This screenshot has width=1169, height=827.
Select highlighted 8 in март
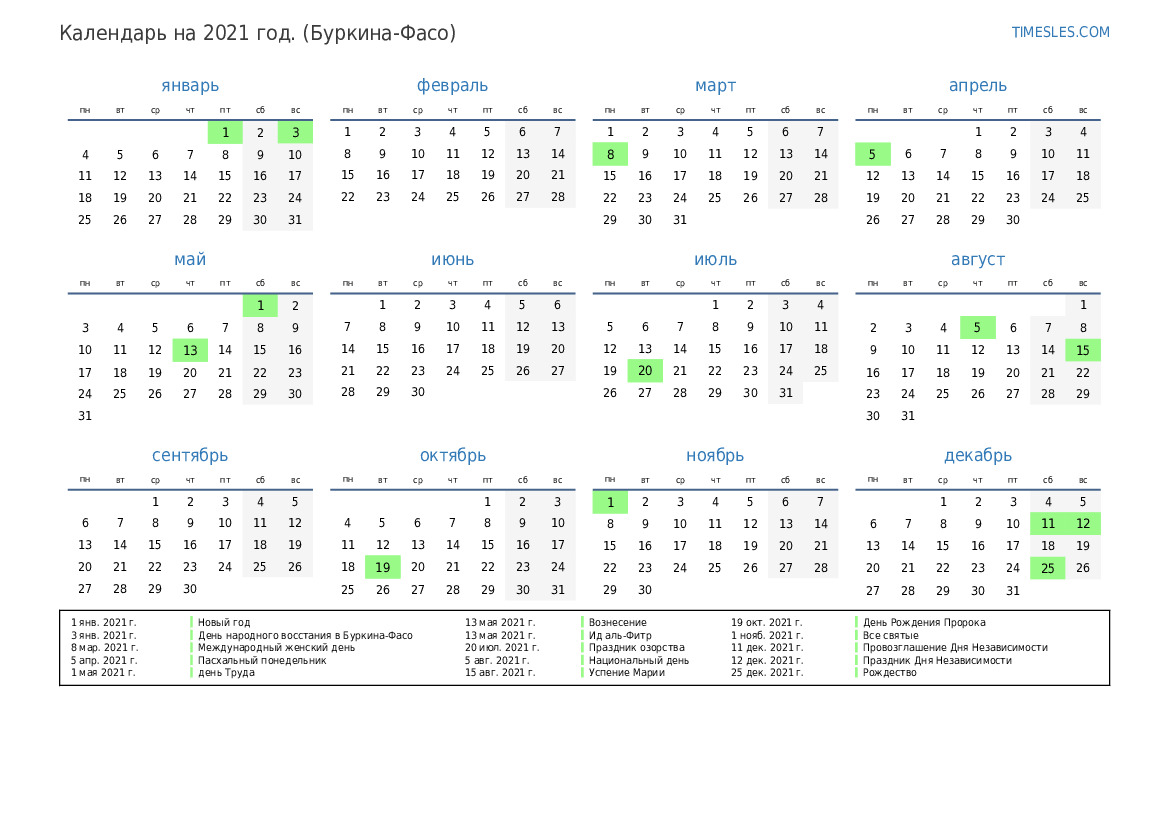point(610,154)
